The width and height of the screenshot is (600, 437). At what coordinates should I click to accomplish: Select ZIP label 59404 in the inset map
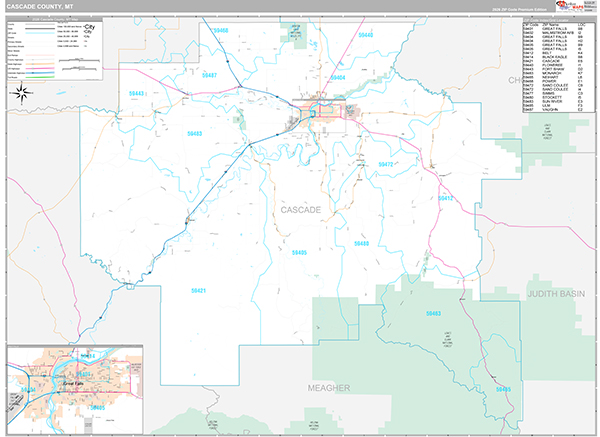tap(28, 390)
